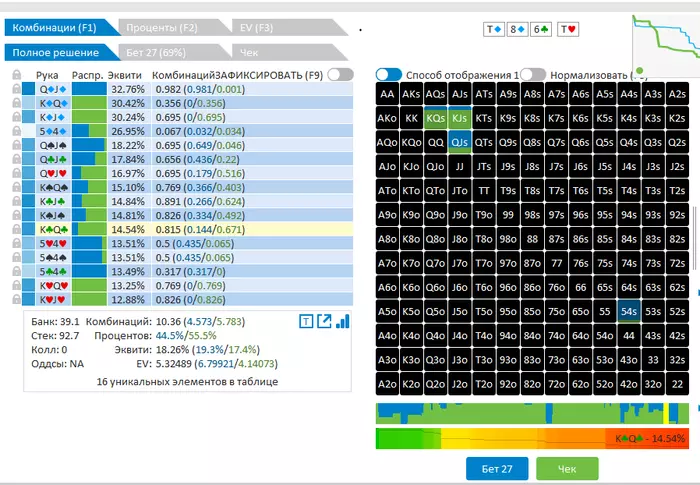The image size is (700, 485).
Task: Click lock icon beside 5♥4♥ row
Action: point(16,243)
